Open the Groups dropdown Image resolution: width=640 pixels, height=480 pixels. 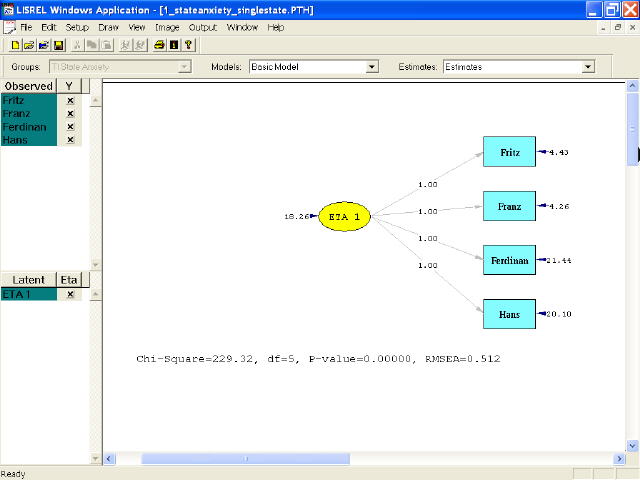point(184,67)
